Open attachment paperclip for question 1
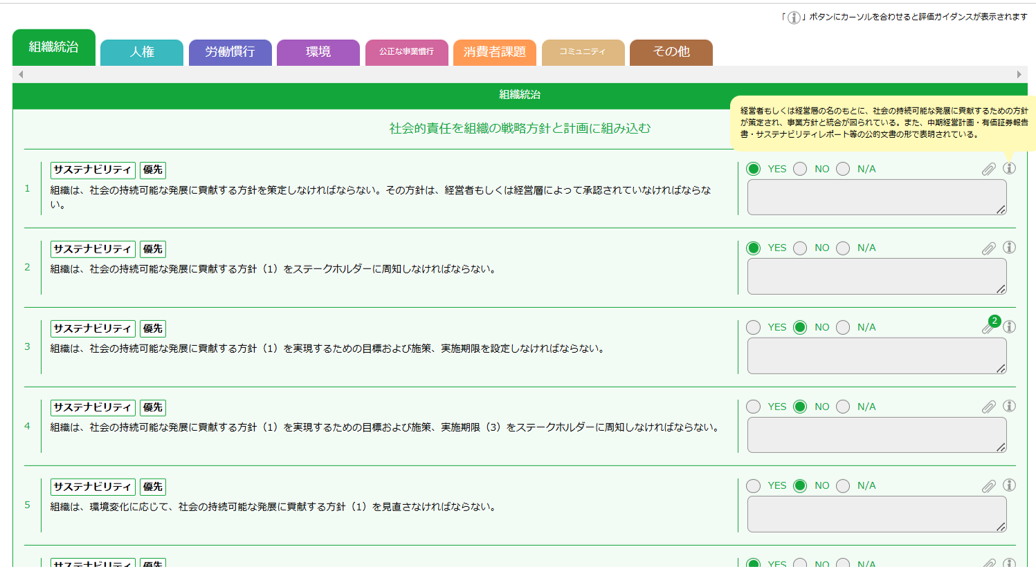 coord(988,169)
